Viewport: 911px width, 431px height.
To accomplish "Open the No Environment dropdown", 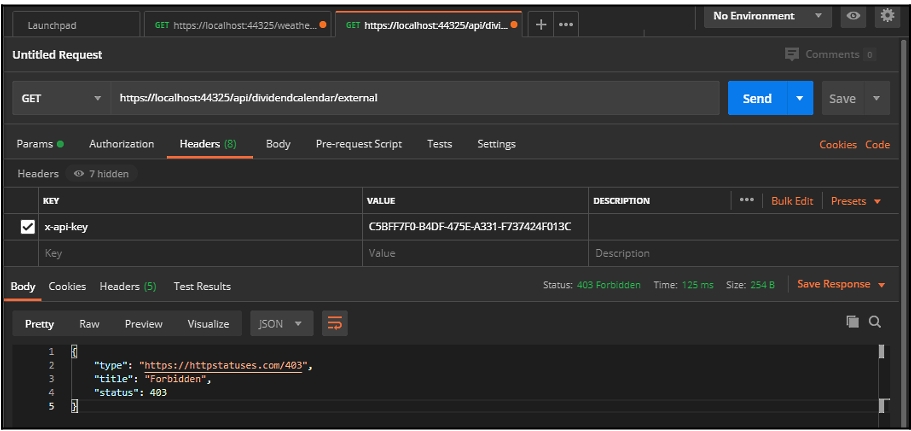I will 766,16.
